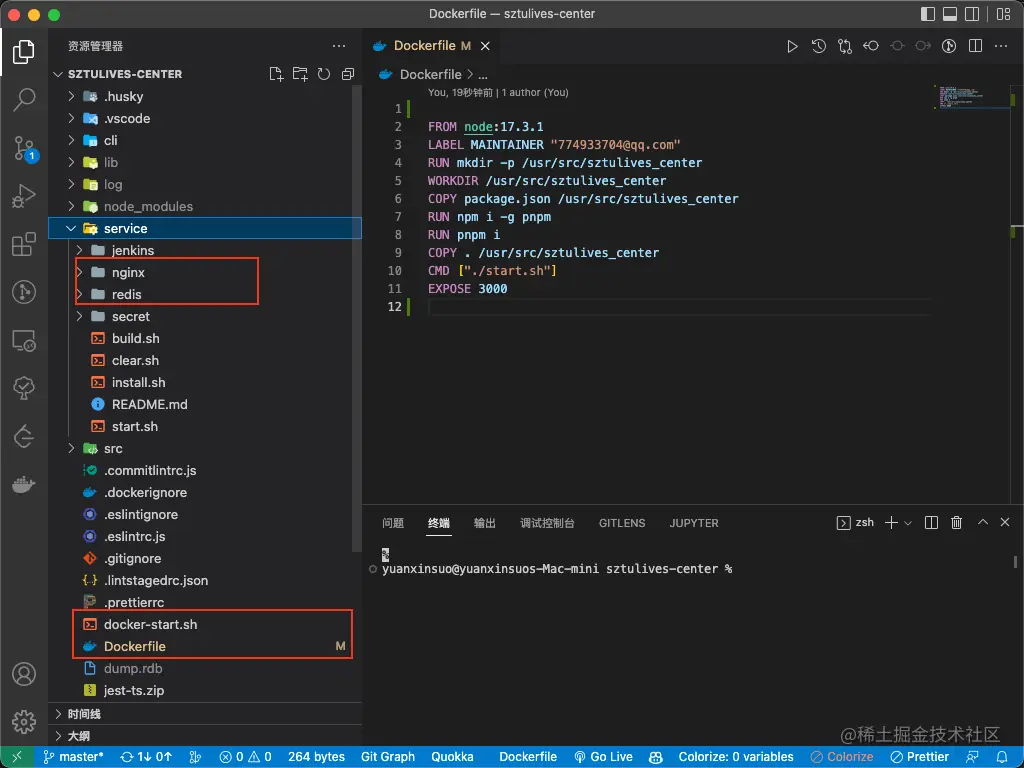Toggle Colorize in status bar

(x=842, y=757)
